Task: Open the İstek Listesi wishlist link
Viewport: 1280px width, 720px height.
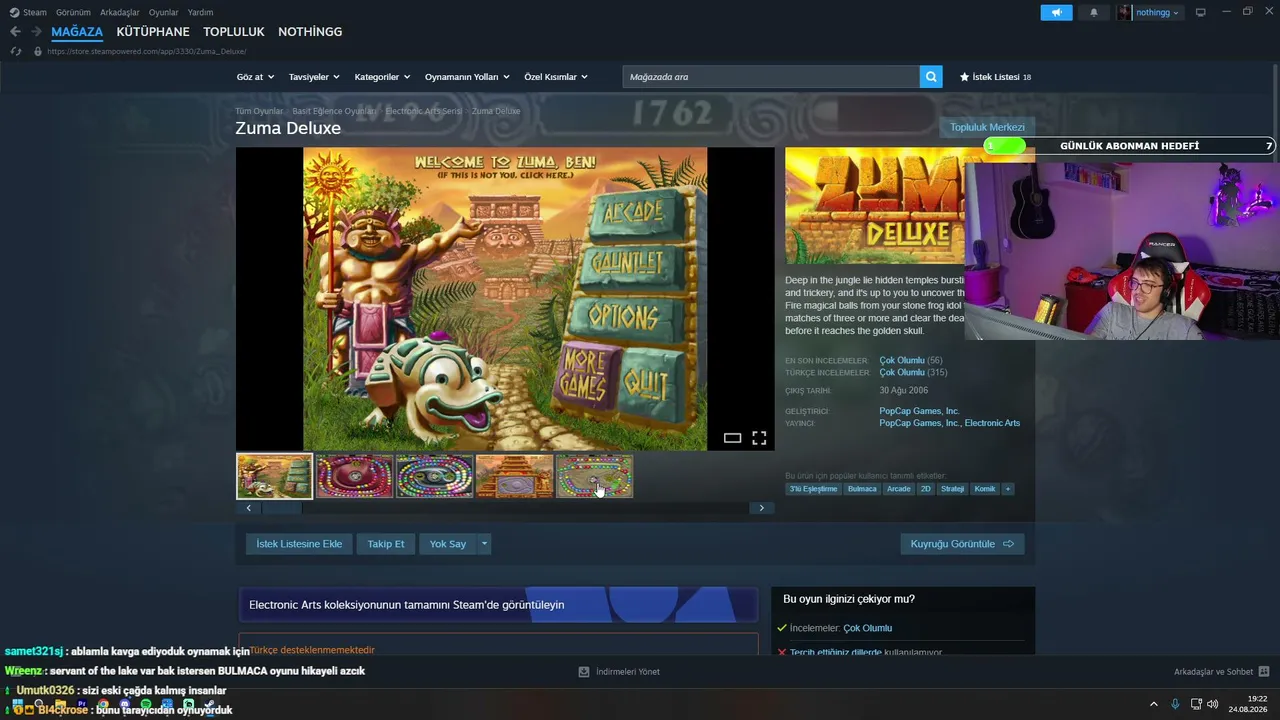Action: click(x=995, y=77)
